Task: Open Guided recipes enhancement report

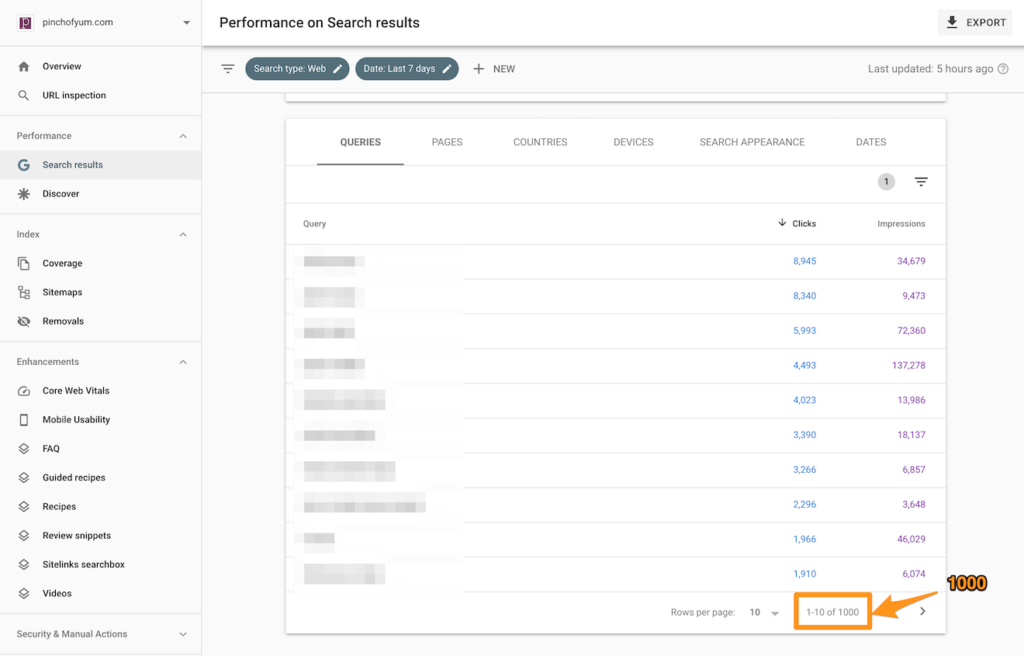Action: 74,478
